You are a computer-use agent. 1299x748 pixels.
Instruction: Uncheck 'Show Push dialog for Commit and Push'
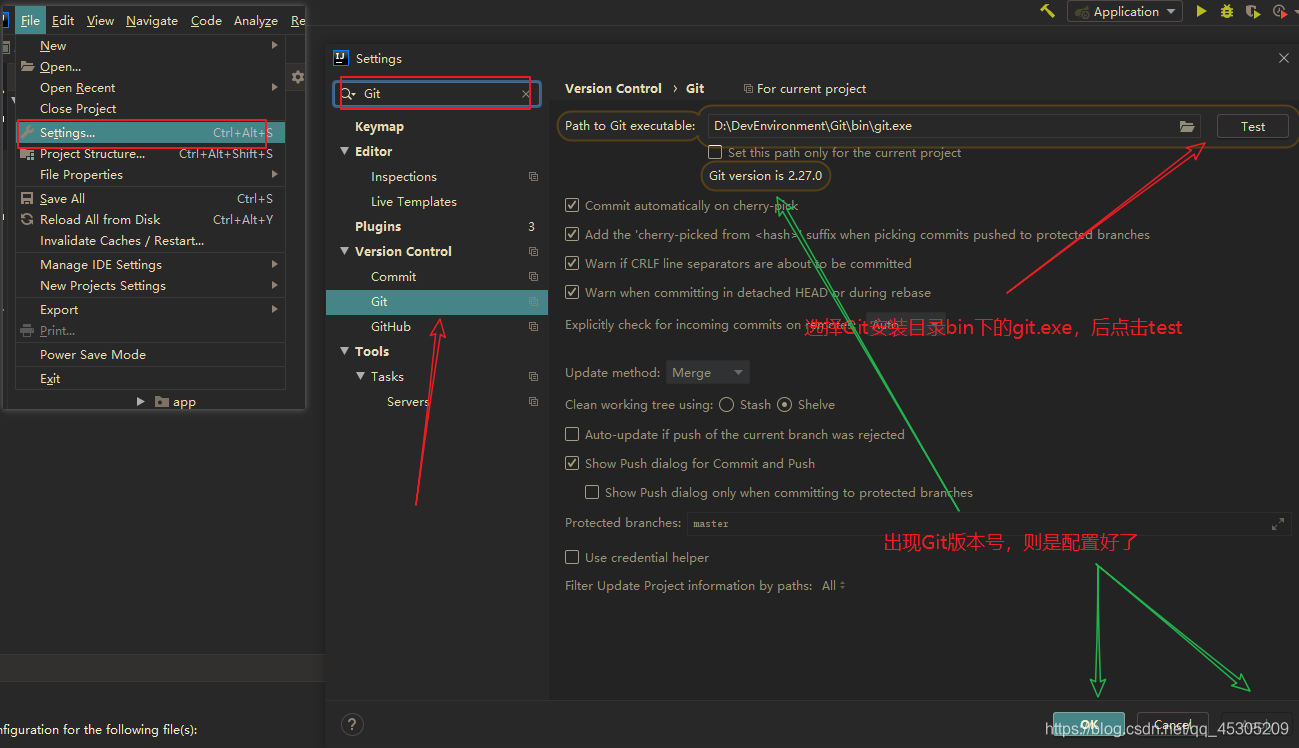(572, 463)
